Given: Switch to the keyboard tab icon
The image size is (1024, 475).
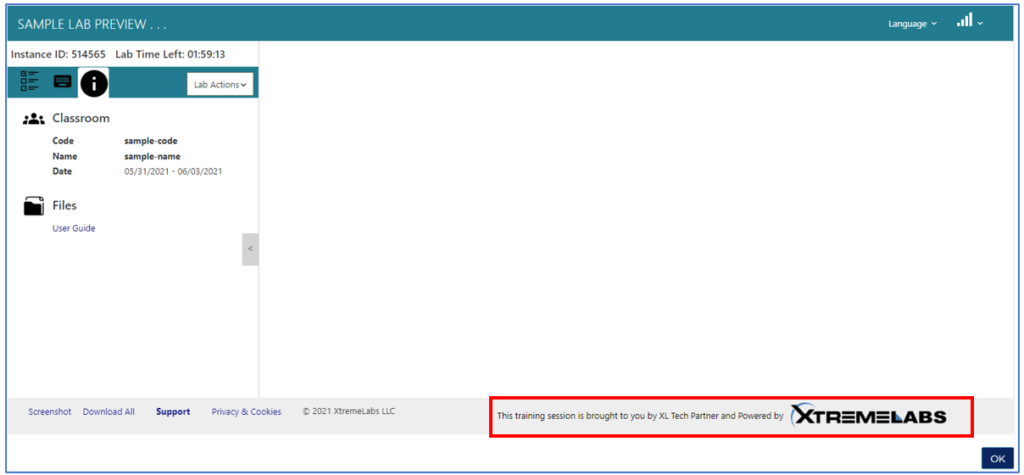Looking at the screenshot, I should tap(62, 83).
